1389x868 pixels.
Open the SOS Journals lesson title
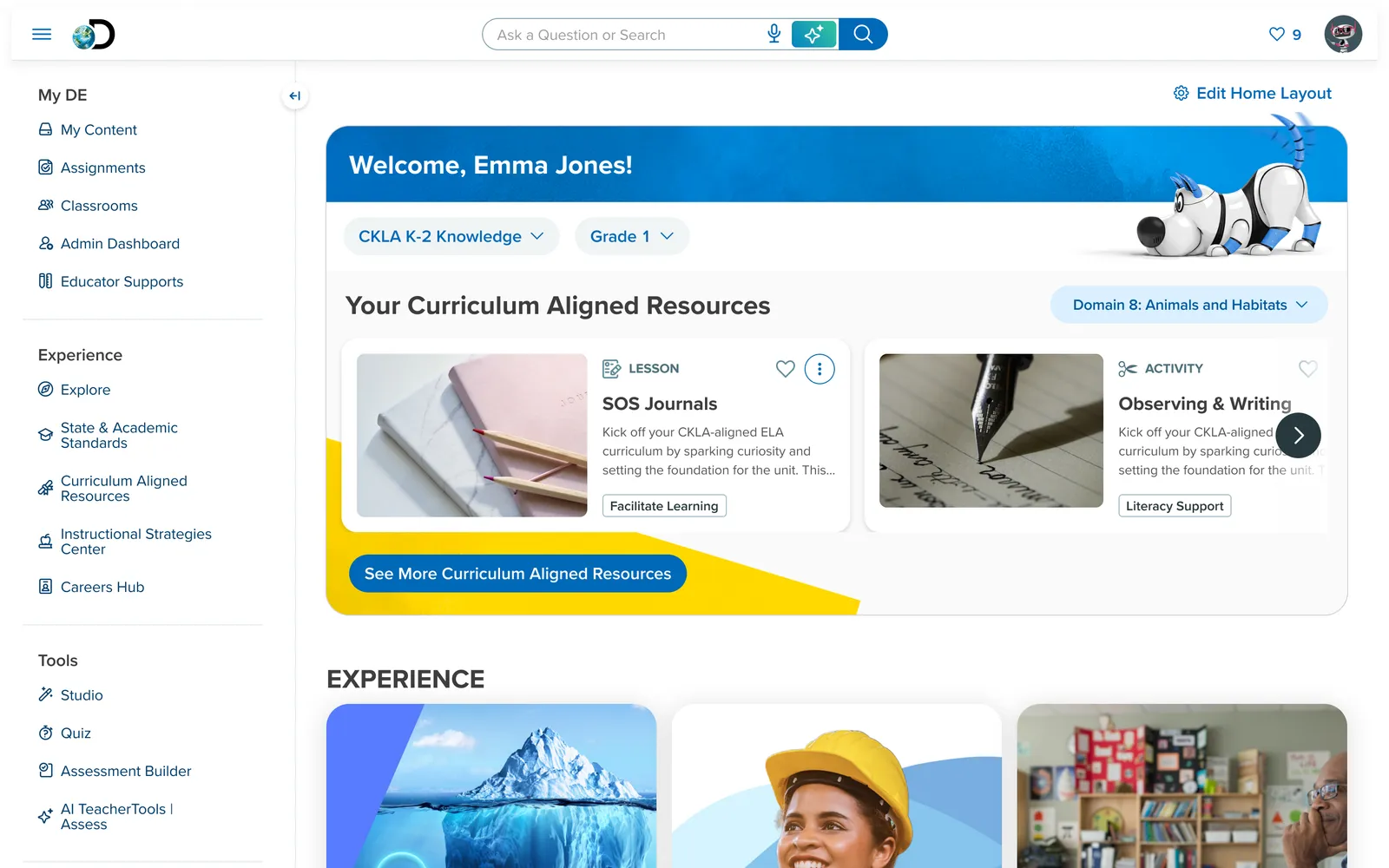(660, 404)
